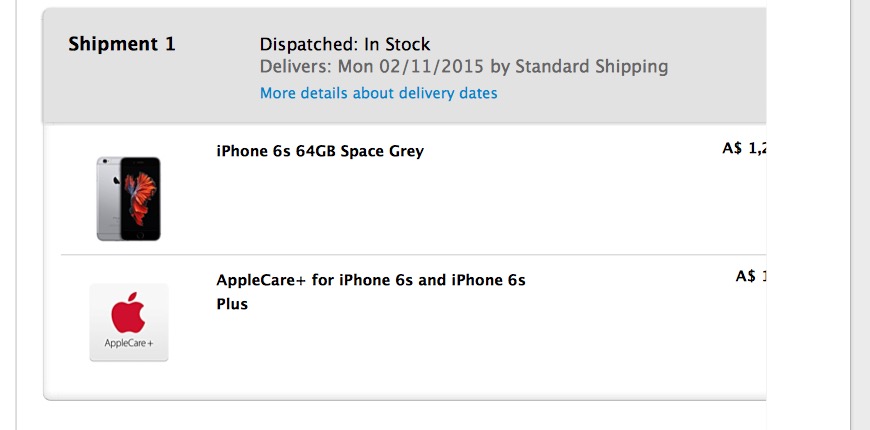870x430 pixels.
Task: Click the word Plus on AppleCare+ second line
Action: click(232, 304)
